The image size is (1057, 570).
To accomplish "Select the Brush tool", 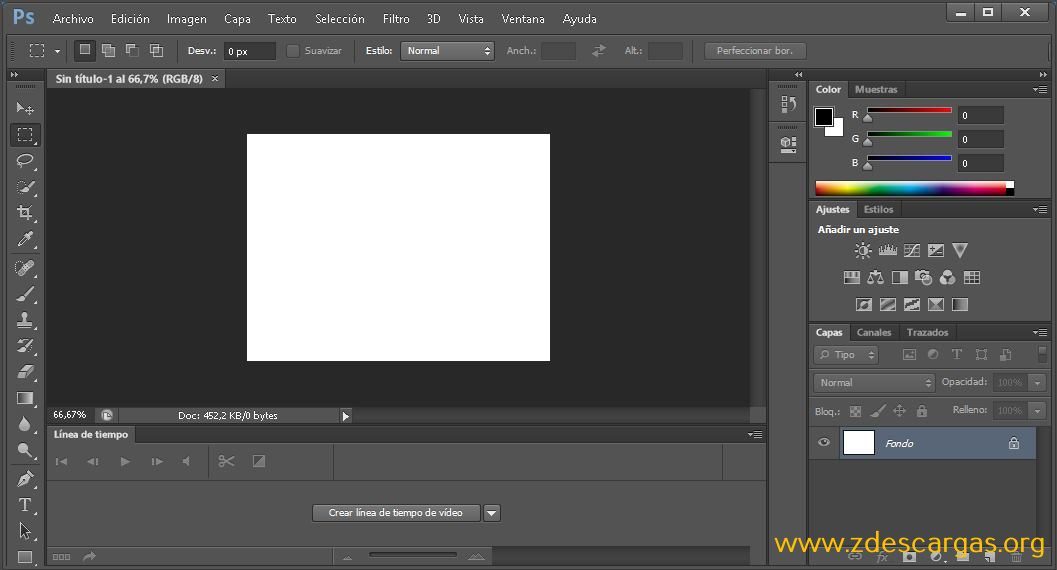I will 25,294.
